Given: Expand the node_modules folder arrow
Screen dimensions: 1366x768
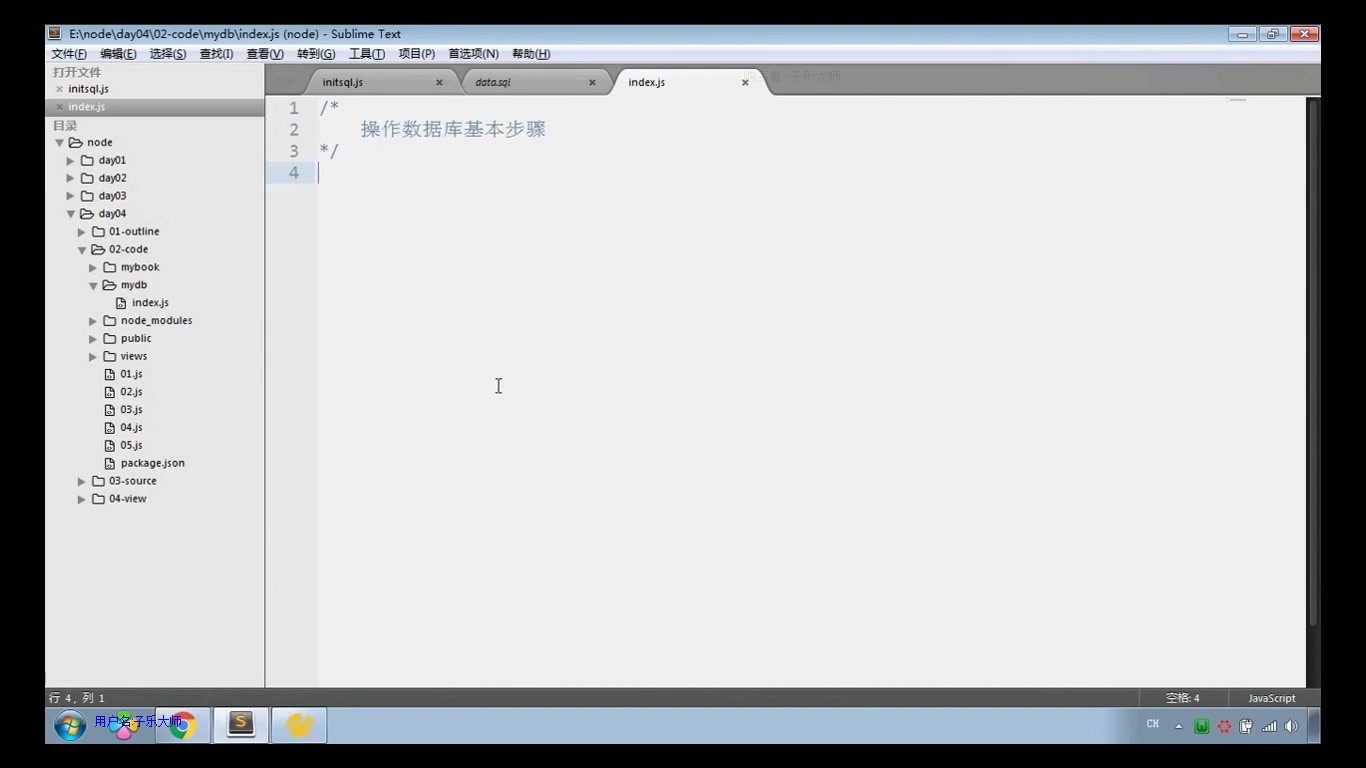Looking at the screenshot, I should pos(93,321).
